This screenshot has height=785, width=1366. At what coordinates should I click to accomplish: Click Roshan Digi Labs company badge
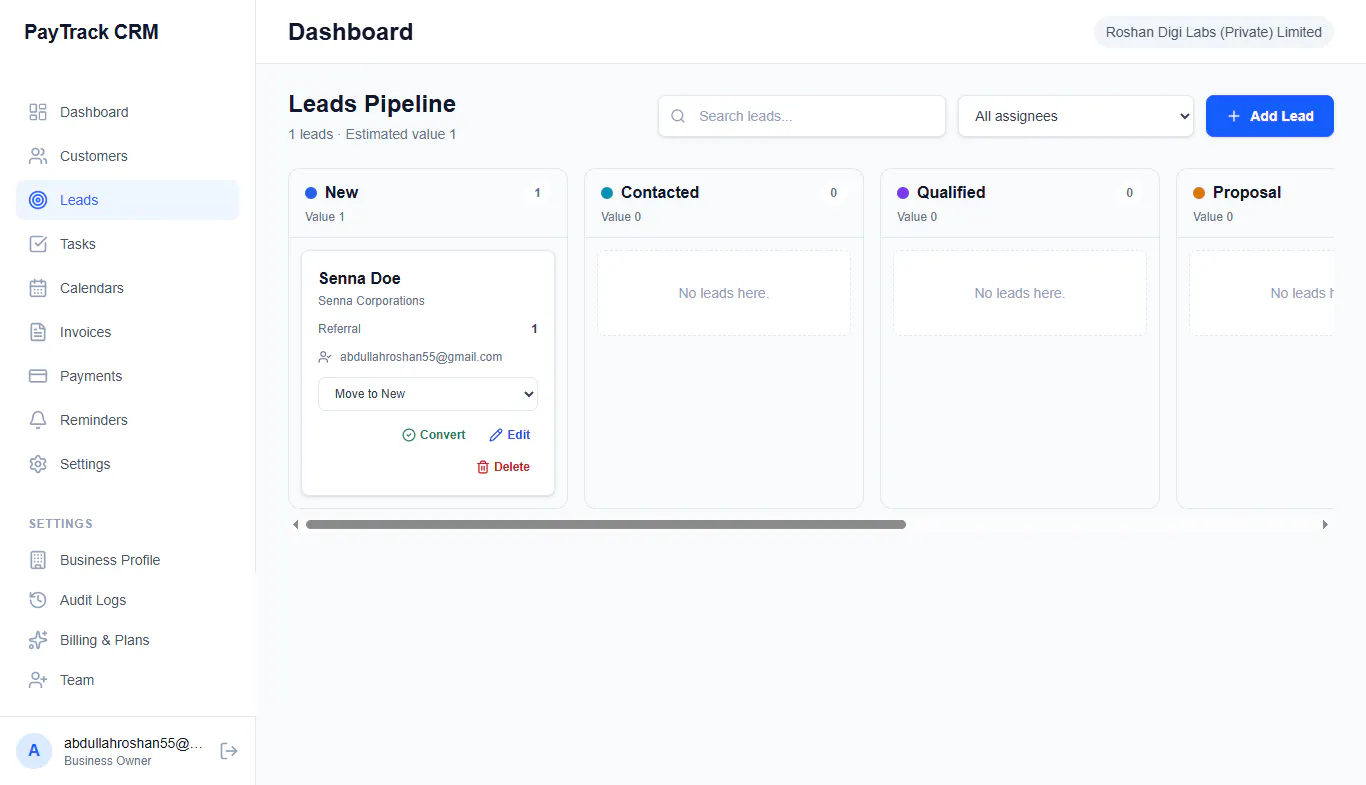point(1214,32)
